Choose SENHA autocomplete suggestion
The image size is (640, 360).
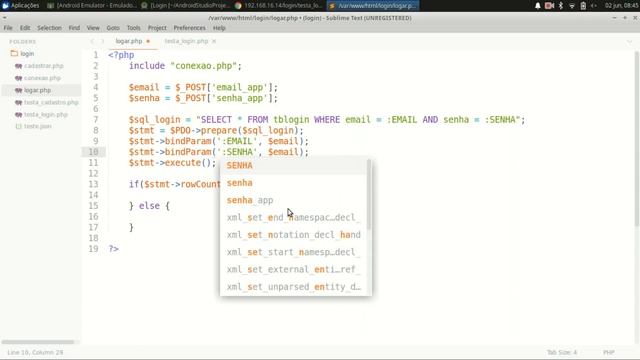pos(293,166)
